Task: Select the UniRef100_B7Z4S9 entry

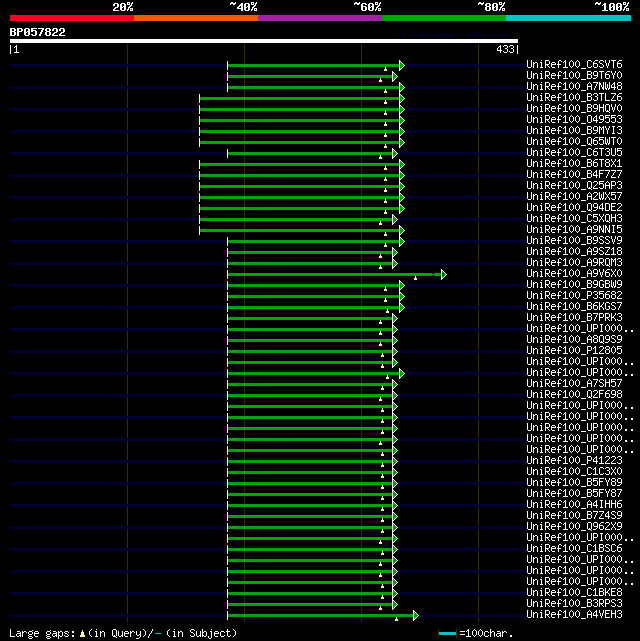Action: pyautogui.click(x=574, y=516)
